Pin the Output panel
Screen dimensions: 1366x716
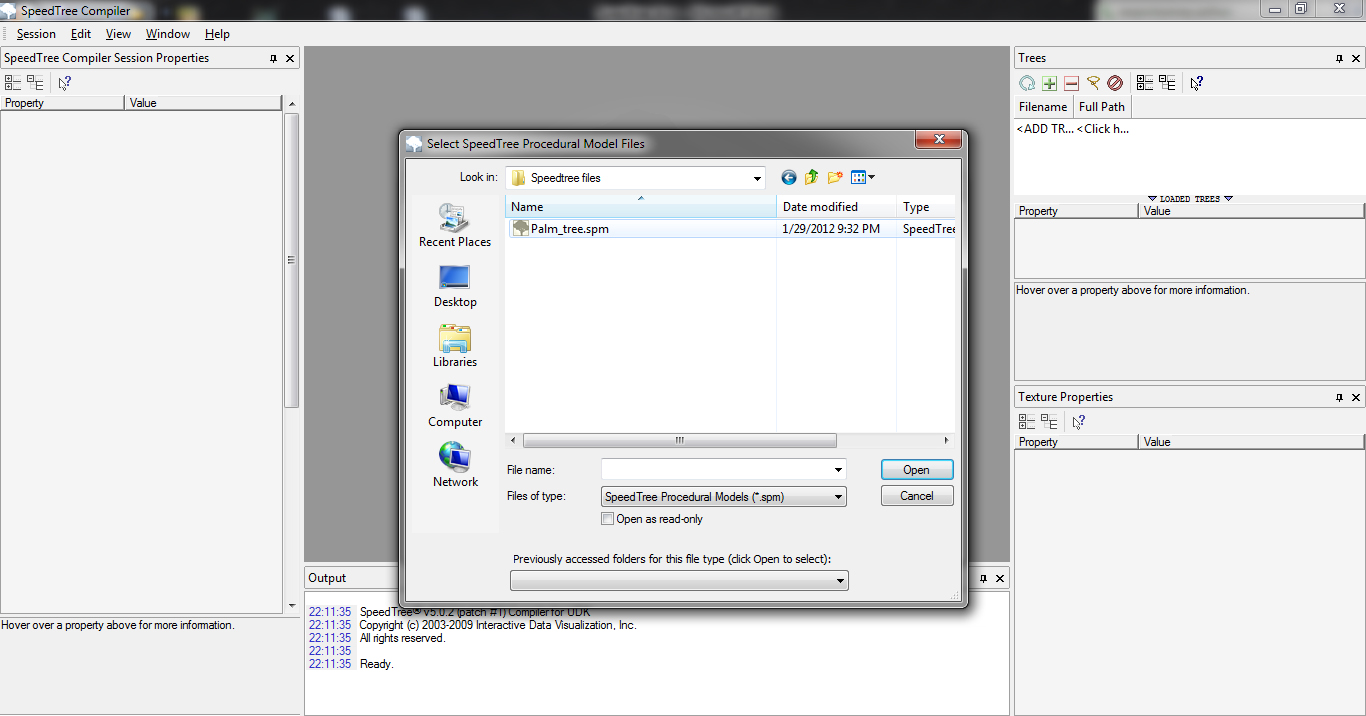point(983,578)
